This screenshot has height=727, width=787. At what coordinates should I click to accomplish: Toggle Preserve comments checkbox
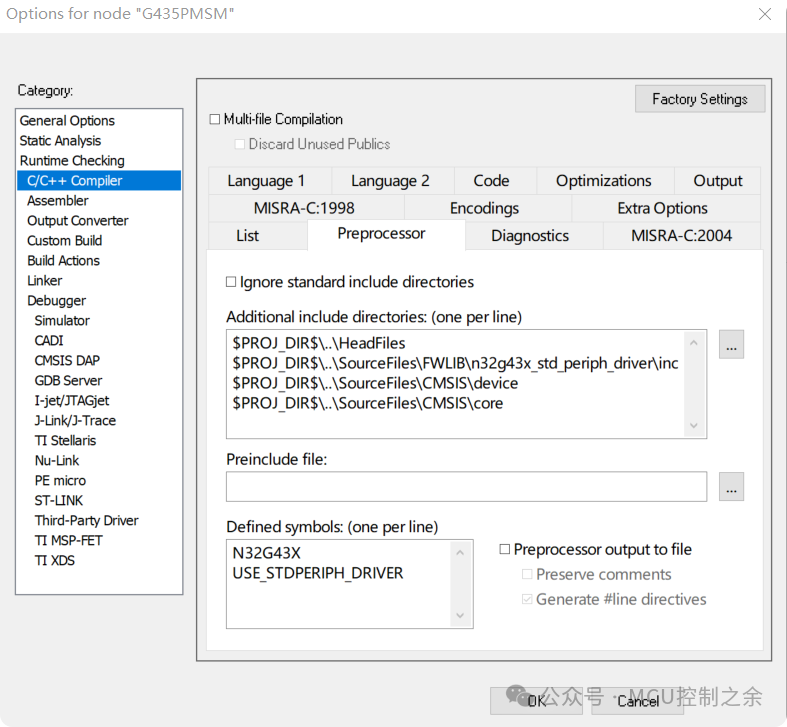527,574
